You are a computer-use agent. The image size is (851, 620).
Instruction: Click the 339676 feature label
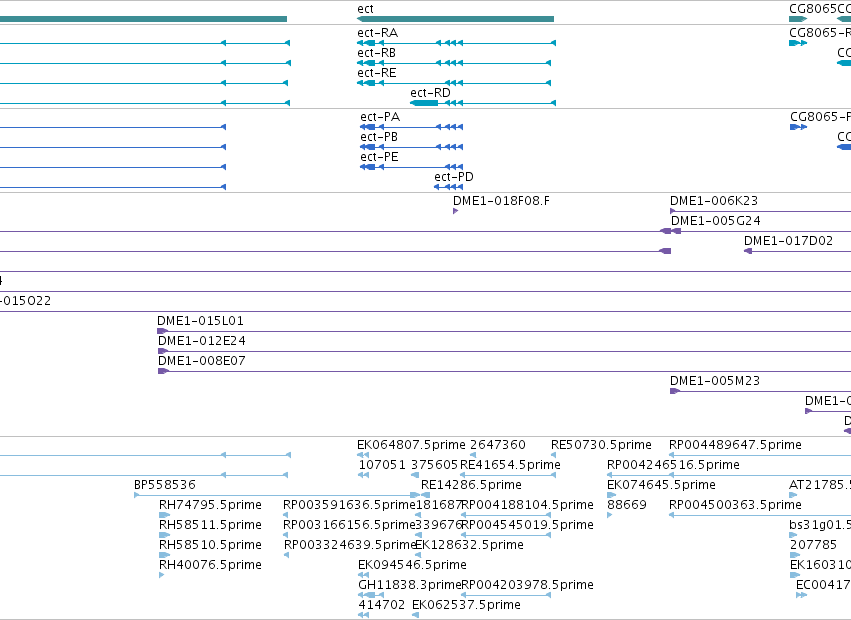click(439, 526)
